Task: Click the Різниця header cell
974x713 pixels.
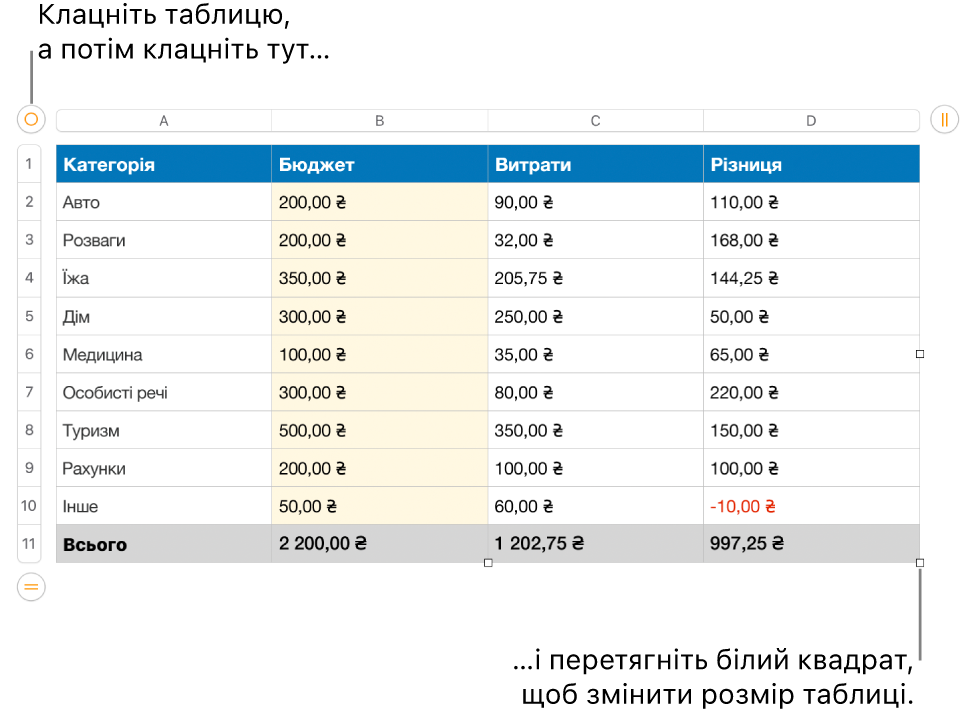Action: coord(811,164)
